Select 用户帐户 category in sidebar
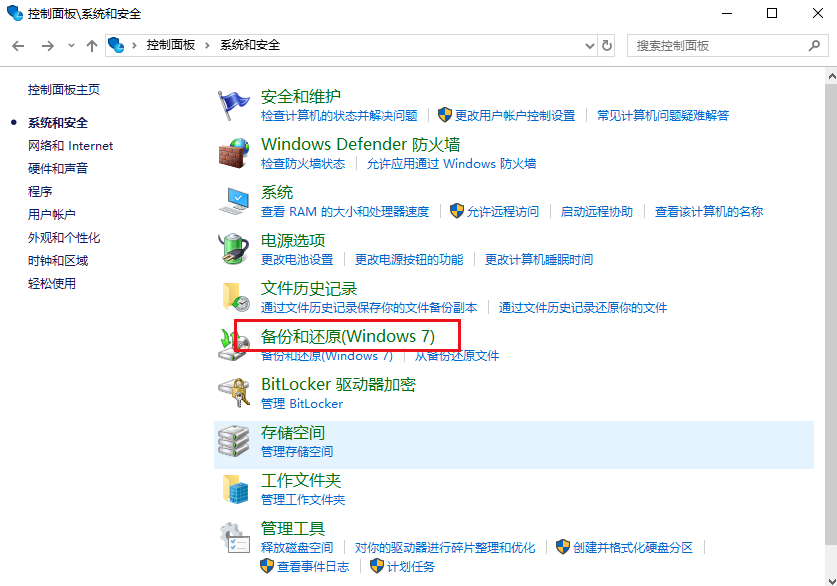 [52, 215]
